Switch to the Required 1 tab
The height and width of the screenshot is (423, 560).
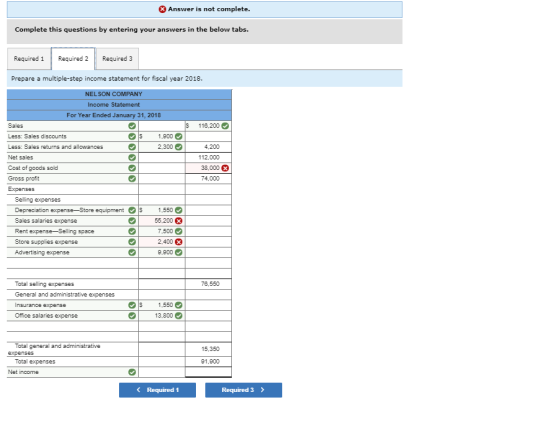(x=29, y=59)
